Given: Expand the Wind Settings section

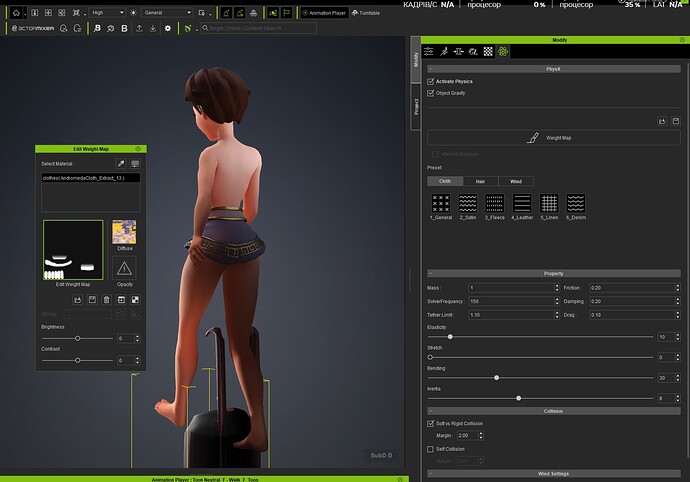Looking at the screenshot, I should click(x=554, y=474).
